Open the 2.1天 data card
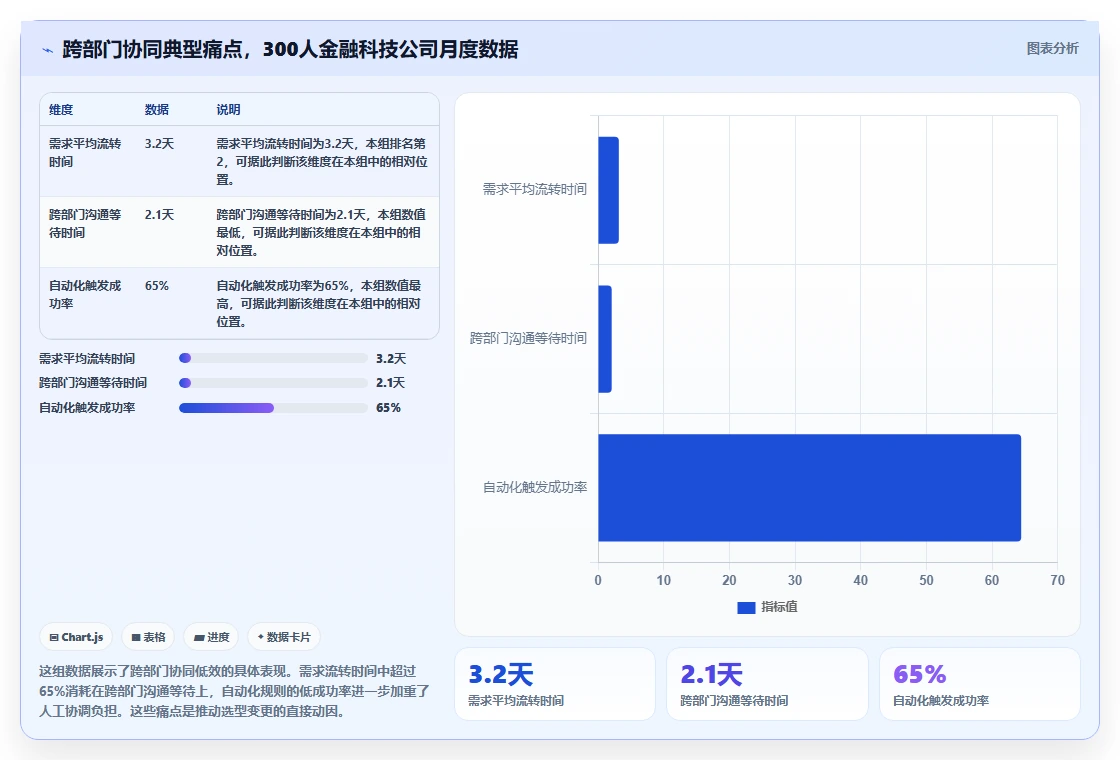Viewport: 1120px width, 760px height. 767,684
